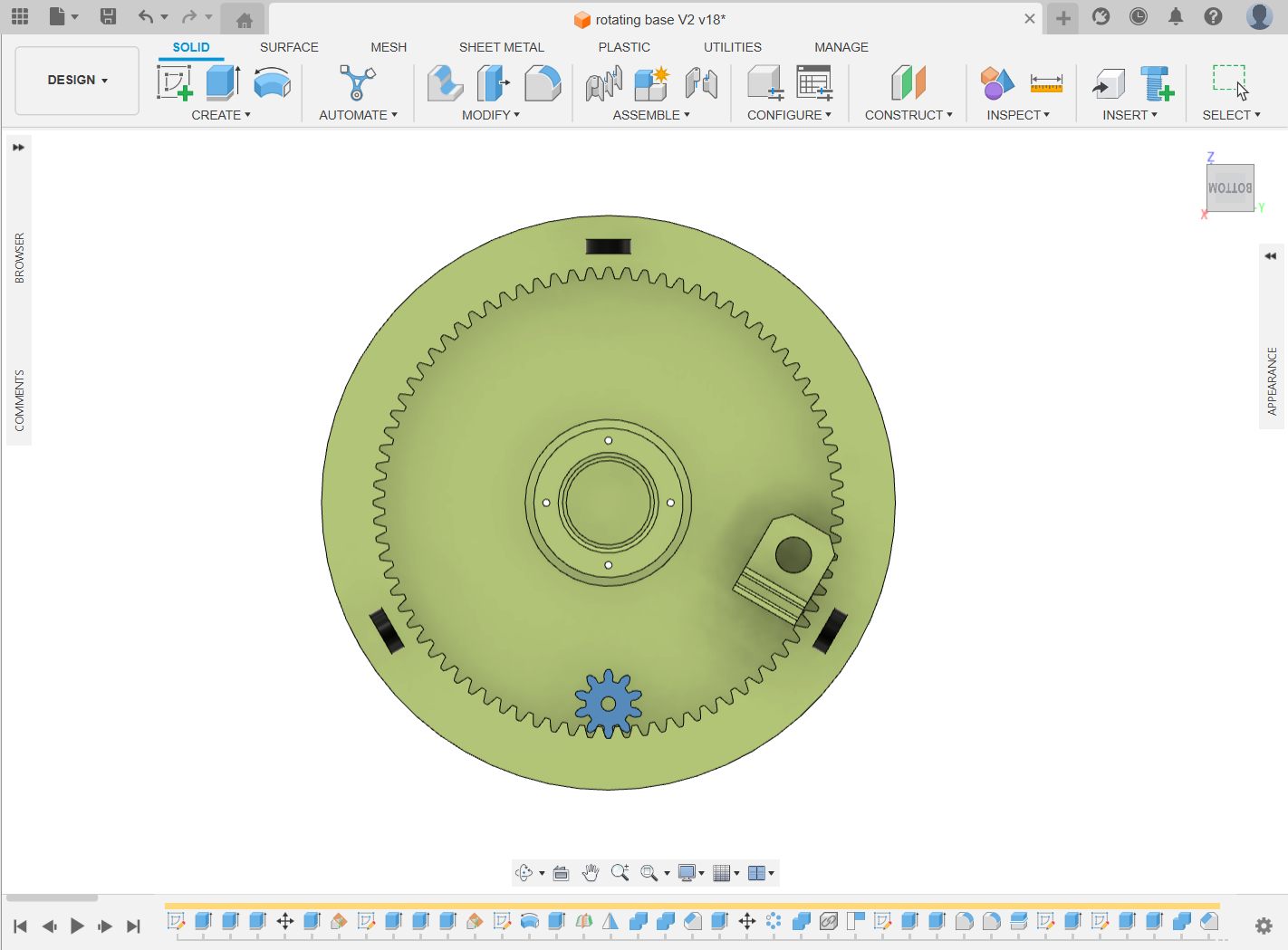Click the Insert Fastener icon
This screenshot has height=950, width=1288.
tap(1157, 83)
